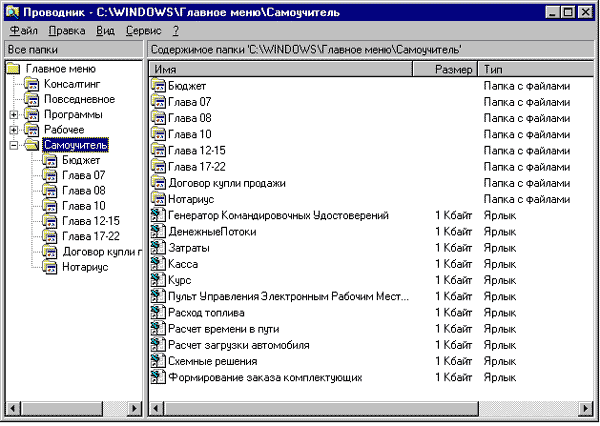Click Нотариус folder icon in file list
The width and height of the screenshot is (600, 426).
pos(158,199)
